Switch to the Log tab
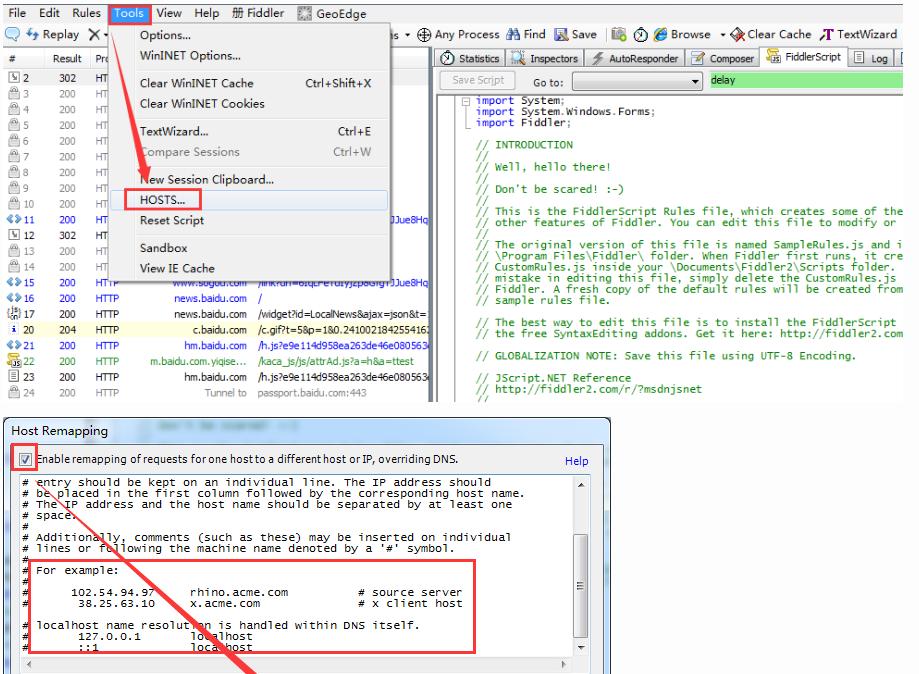 click(x=871, y=58)
